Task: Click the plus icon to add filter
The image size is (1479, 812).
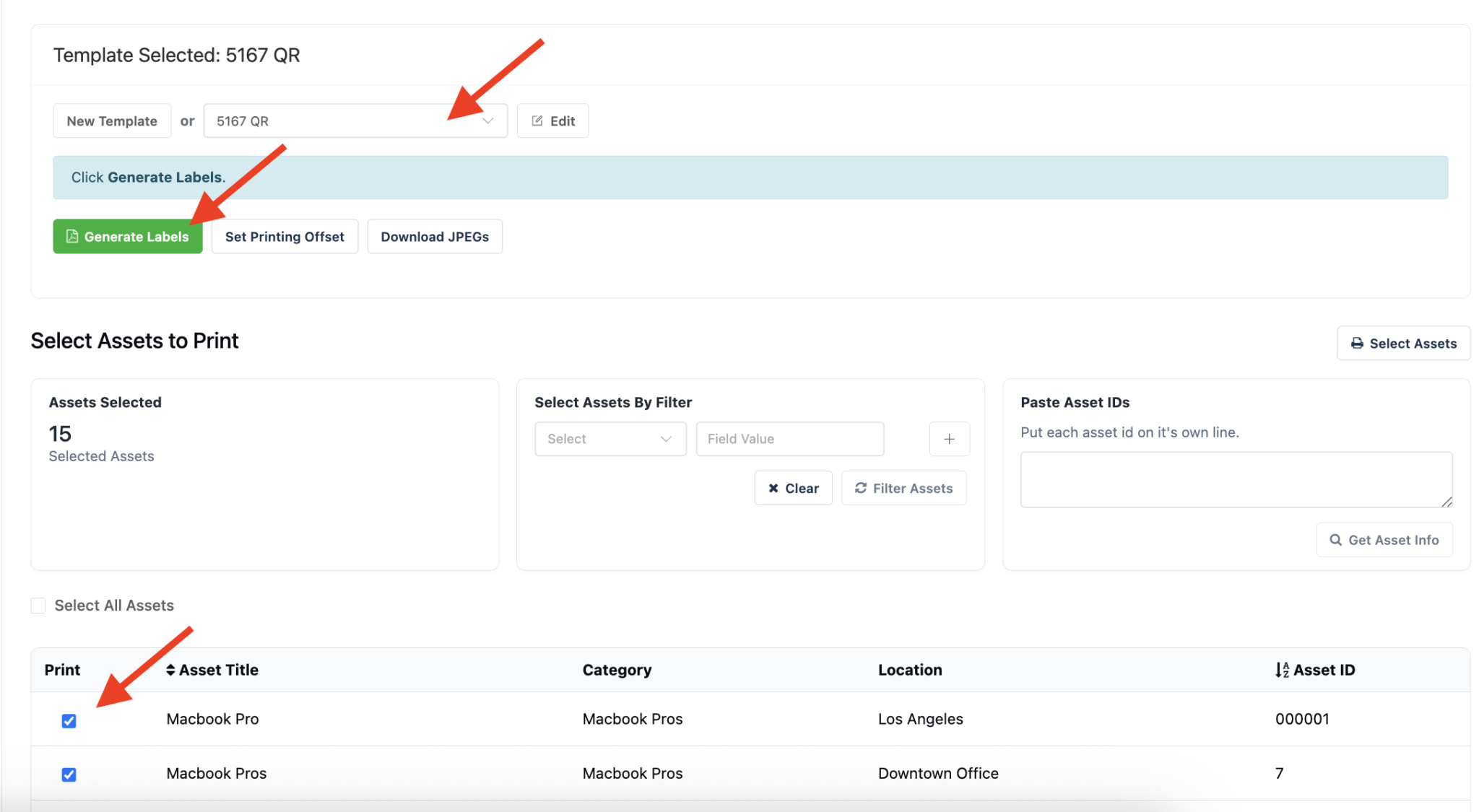Action: tap(949, 439)
